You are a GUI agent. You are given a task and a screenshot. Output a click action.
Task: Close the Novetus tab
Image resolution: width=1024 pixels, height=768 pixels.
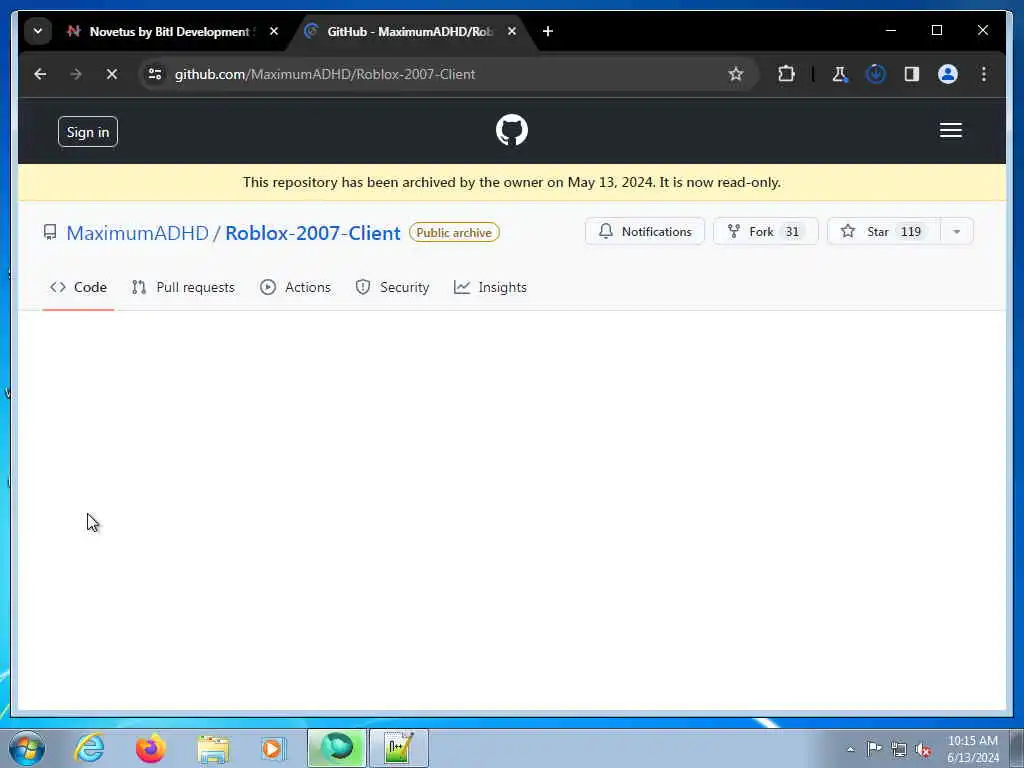274,31
